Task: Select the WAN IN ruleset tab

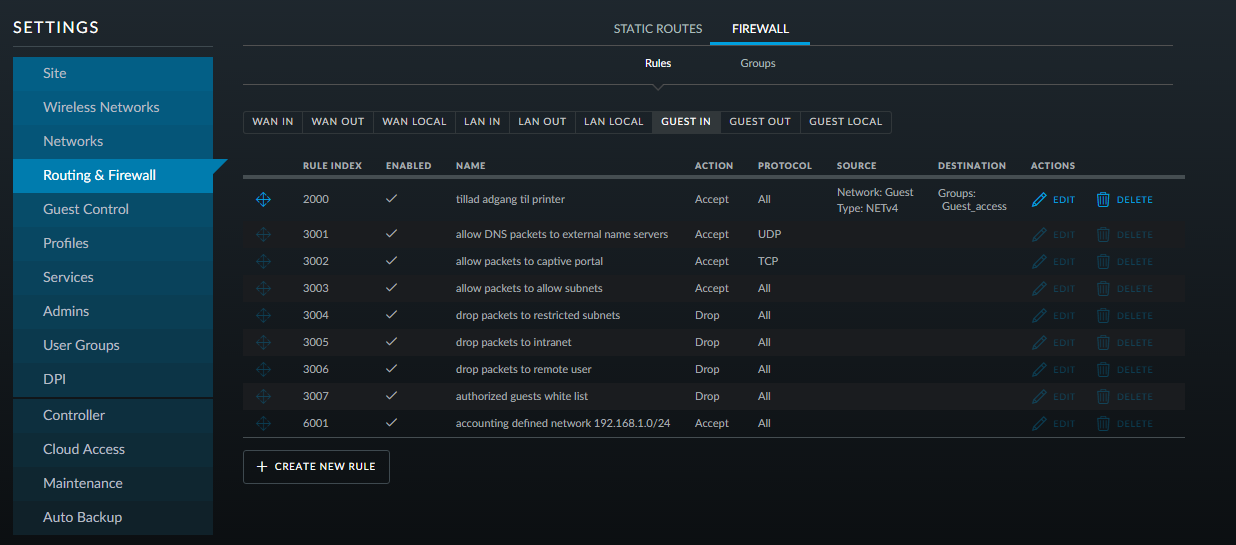Action: tap(272, 122)
